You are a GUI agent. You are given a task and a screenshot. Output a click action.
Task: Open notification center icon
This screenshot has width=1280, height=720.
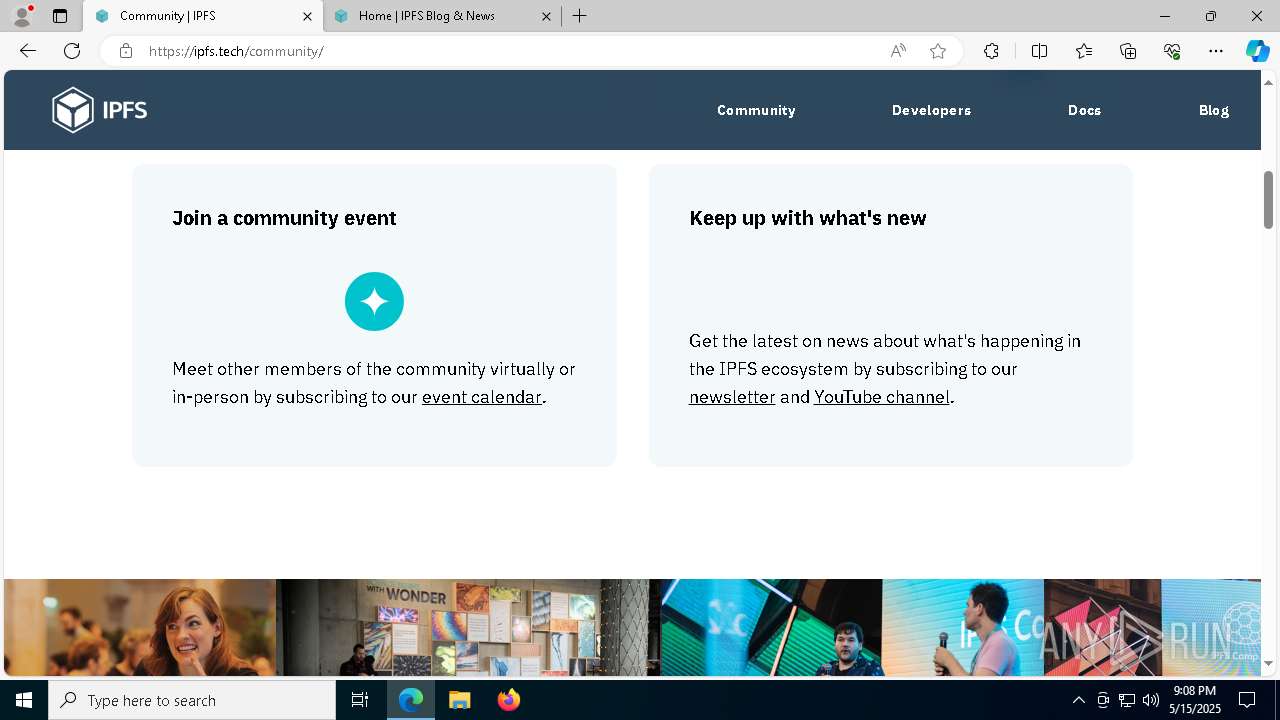coord(1247,700)
